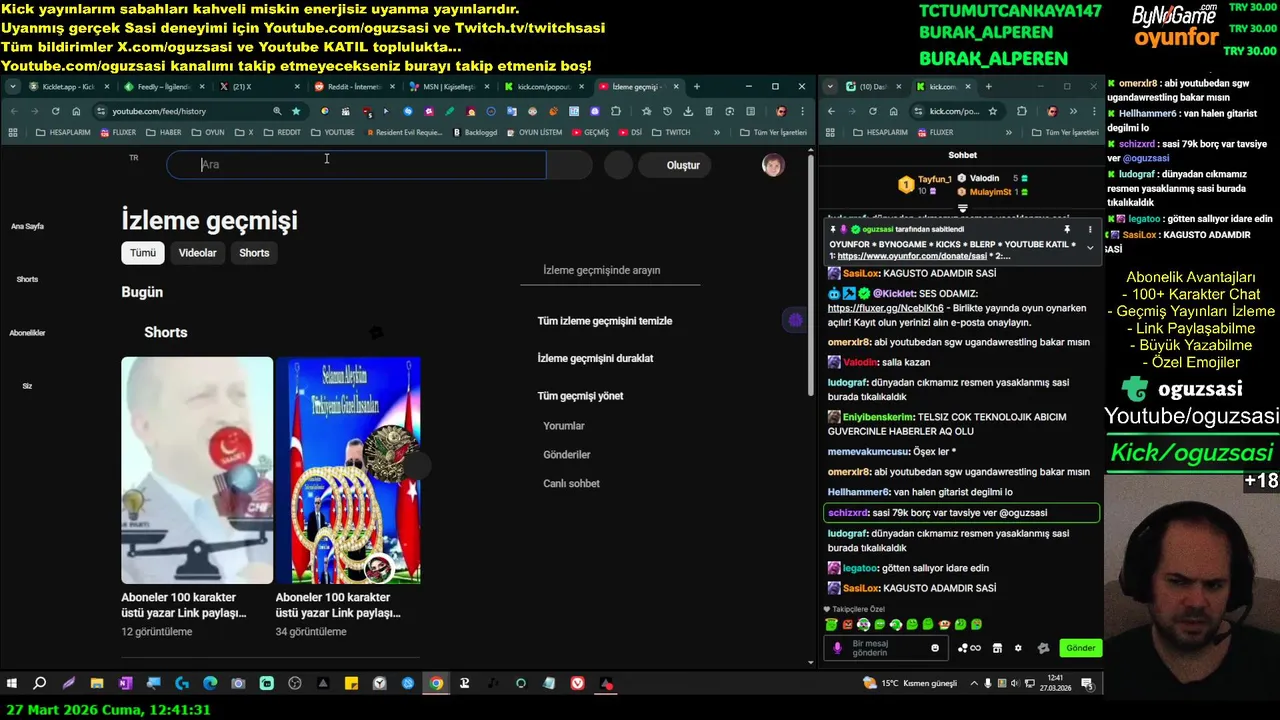Click the 'Gönder' send button
1280x720 pixels.
(x=1081, y=648)
